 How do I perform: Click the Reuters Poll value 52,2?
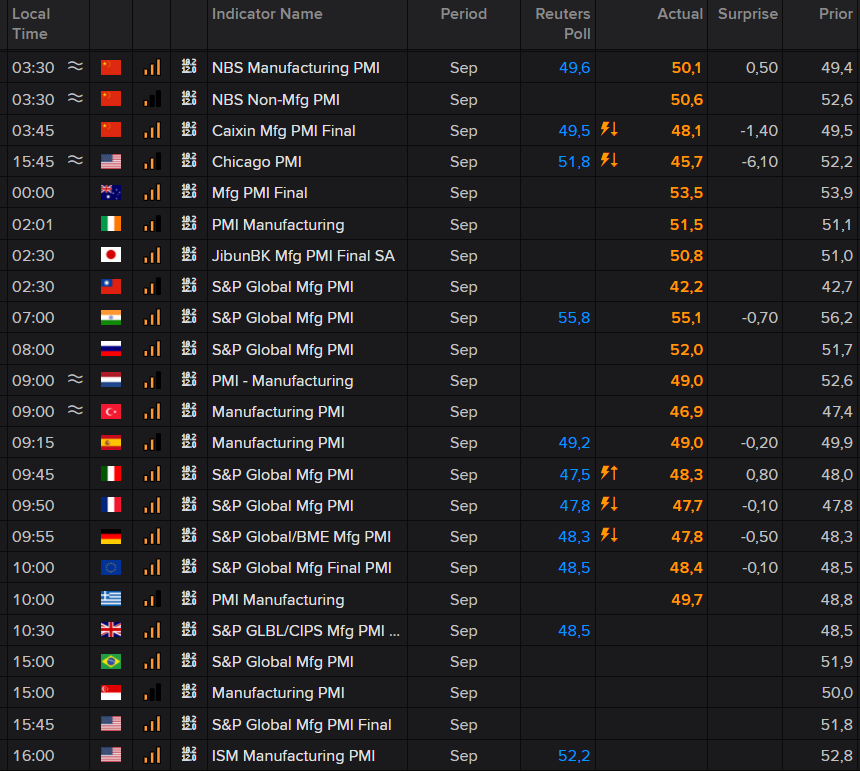point(574,756)
